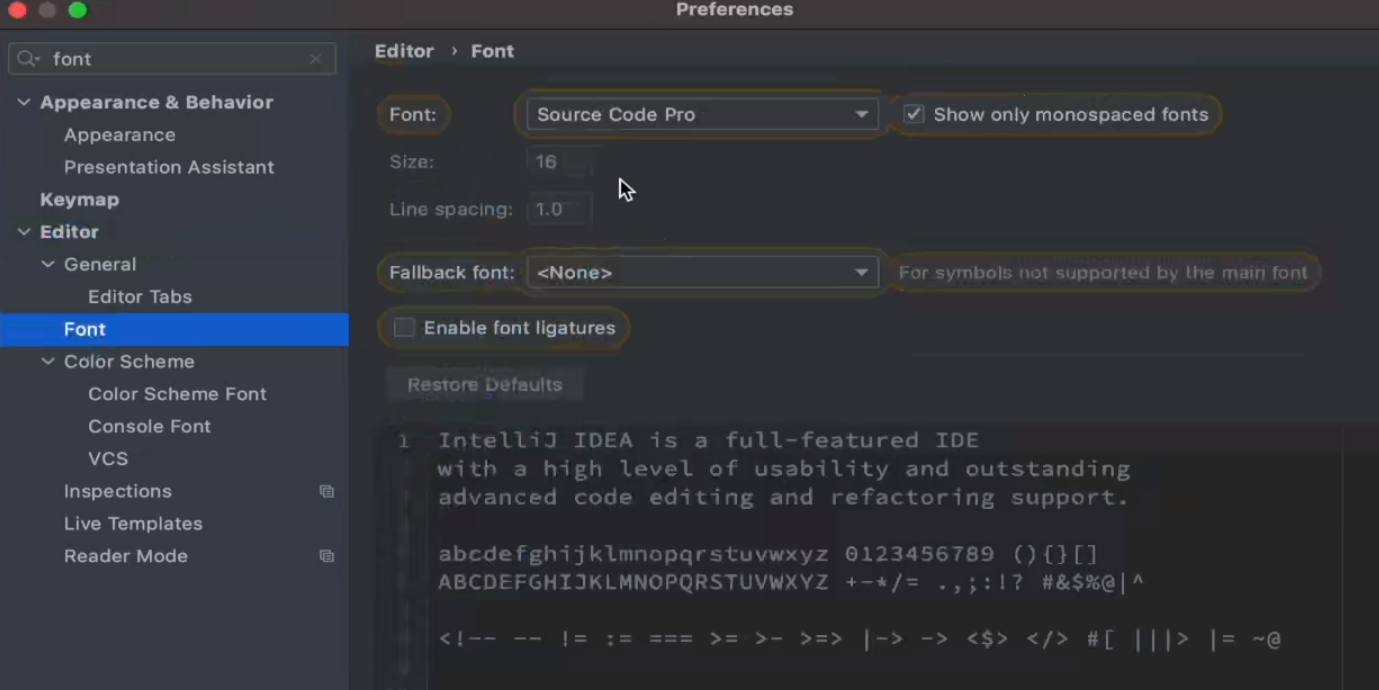Collapse the Color Scheme tree node
This screenshot has width=1379, height=690.
point(48,362)
